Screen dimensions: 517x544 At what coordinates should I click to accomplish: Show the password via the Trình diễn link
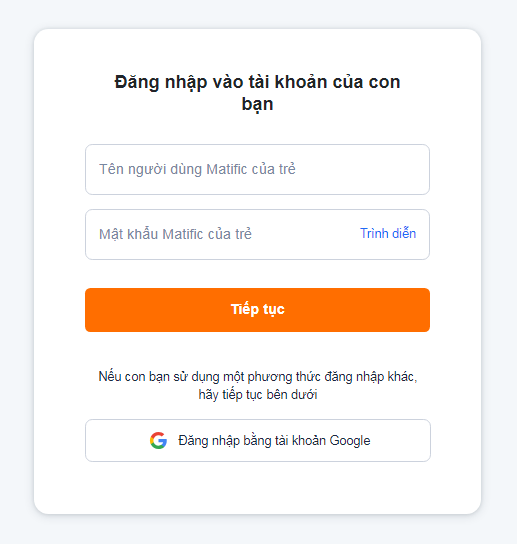coord(388,233)
